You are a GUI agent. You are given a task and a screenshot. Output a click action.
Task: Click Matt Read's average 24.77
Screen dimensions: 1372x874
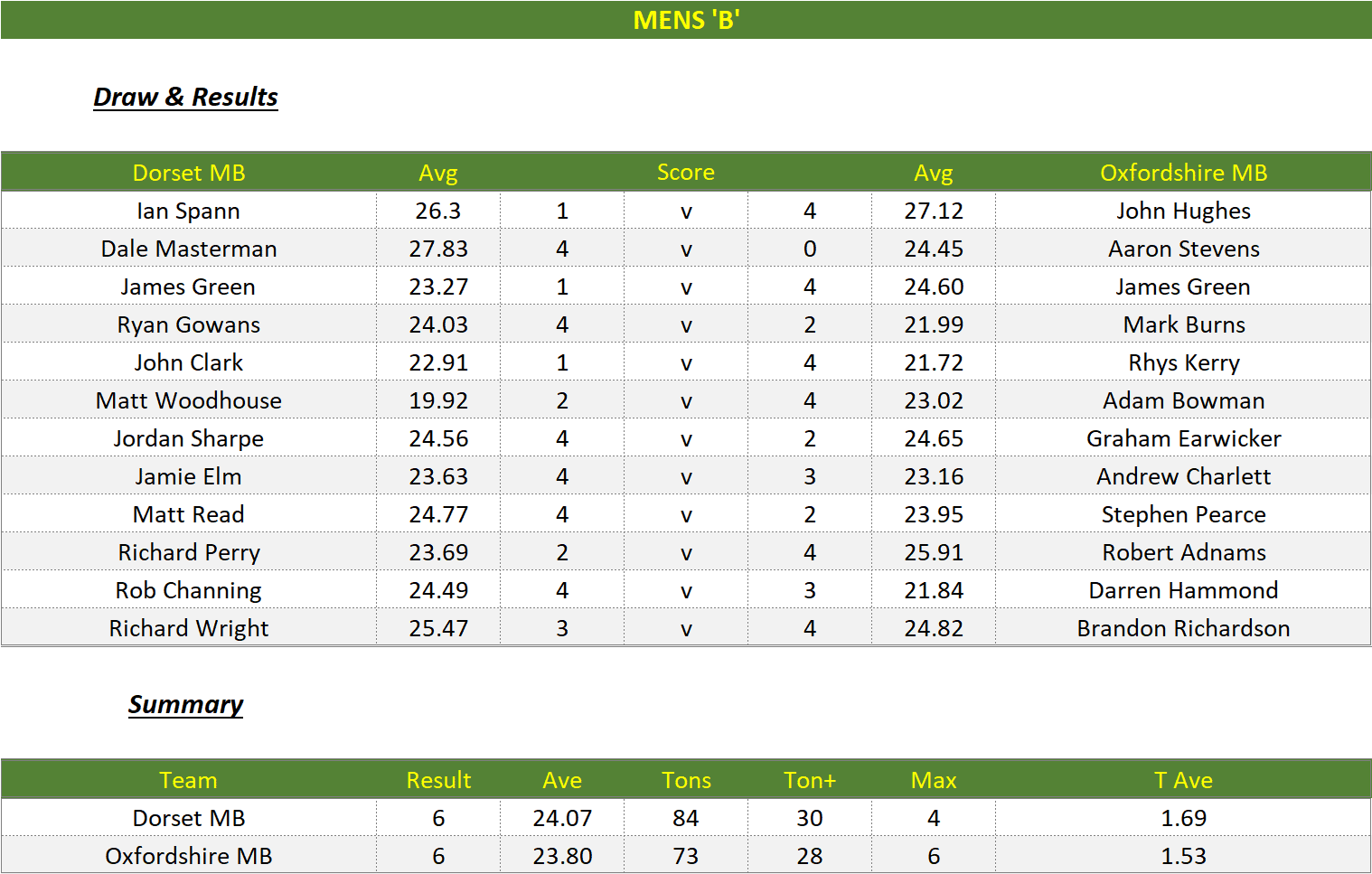tap(438, 514)
